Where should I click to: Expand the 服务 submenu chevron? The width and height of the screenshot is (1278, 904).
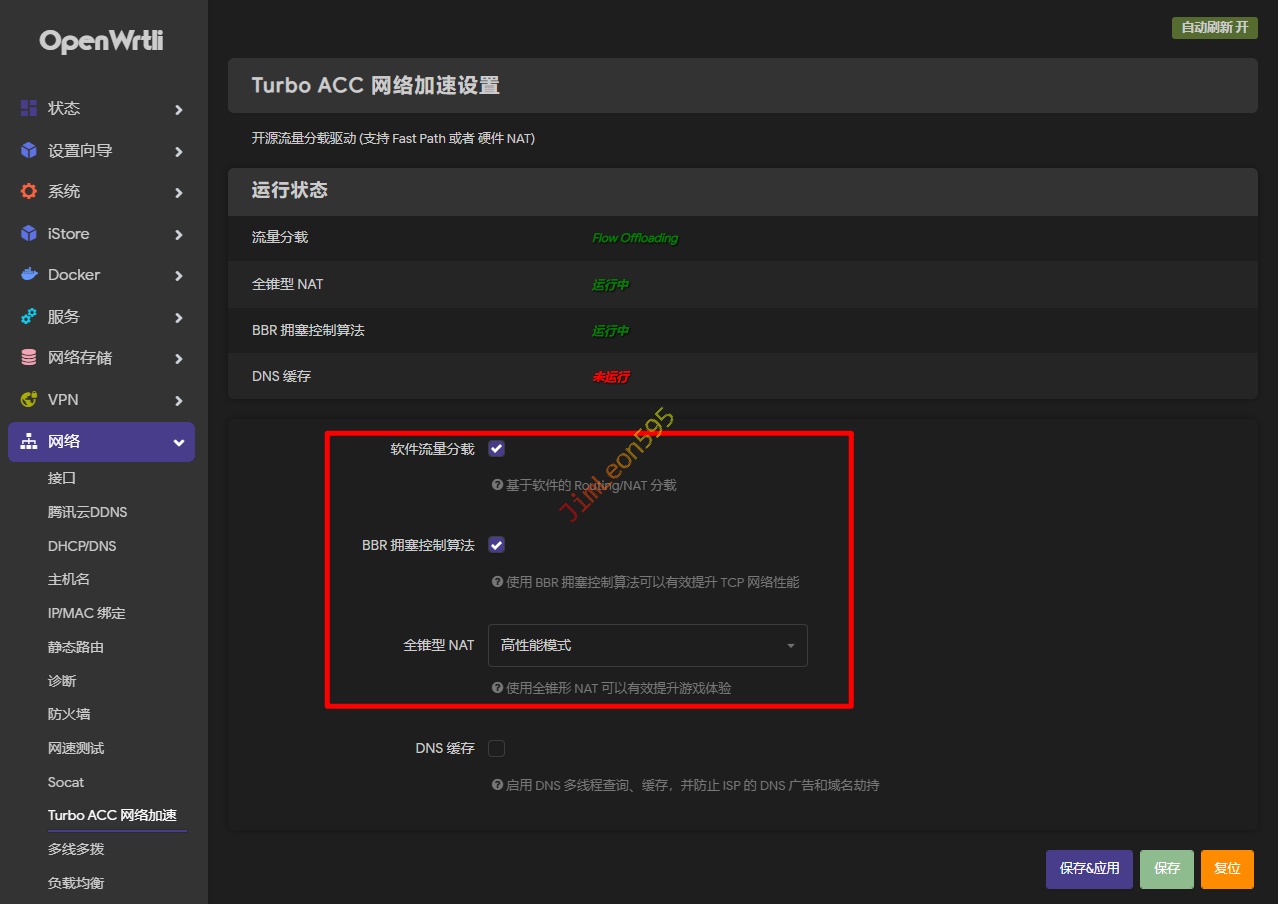pyautogui.click(x=179, y=317)
